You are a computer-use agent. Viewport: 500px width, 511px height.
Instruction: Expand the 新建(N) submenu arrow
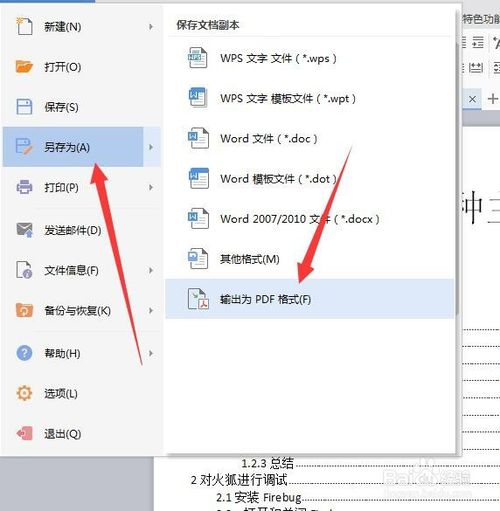click(151, 26)
